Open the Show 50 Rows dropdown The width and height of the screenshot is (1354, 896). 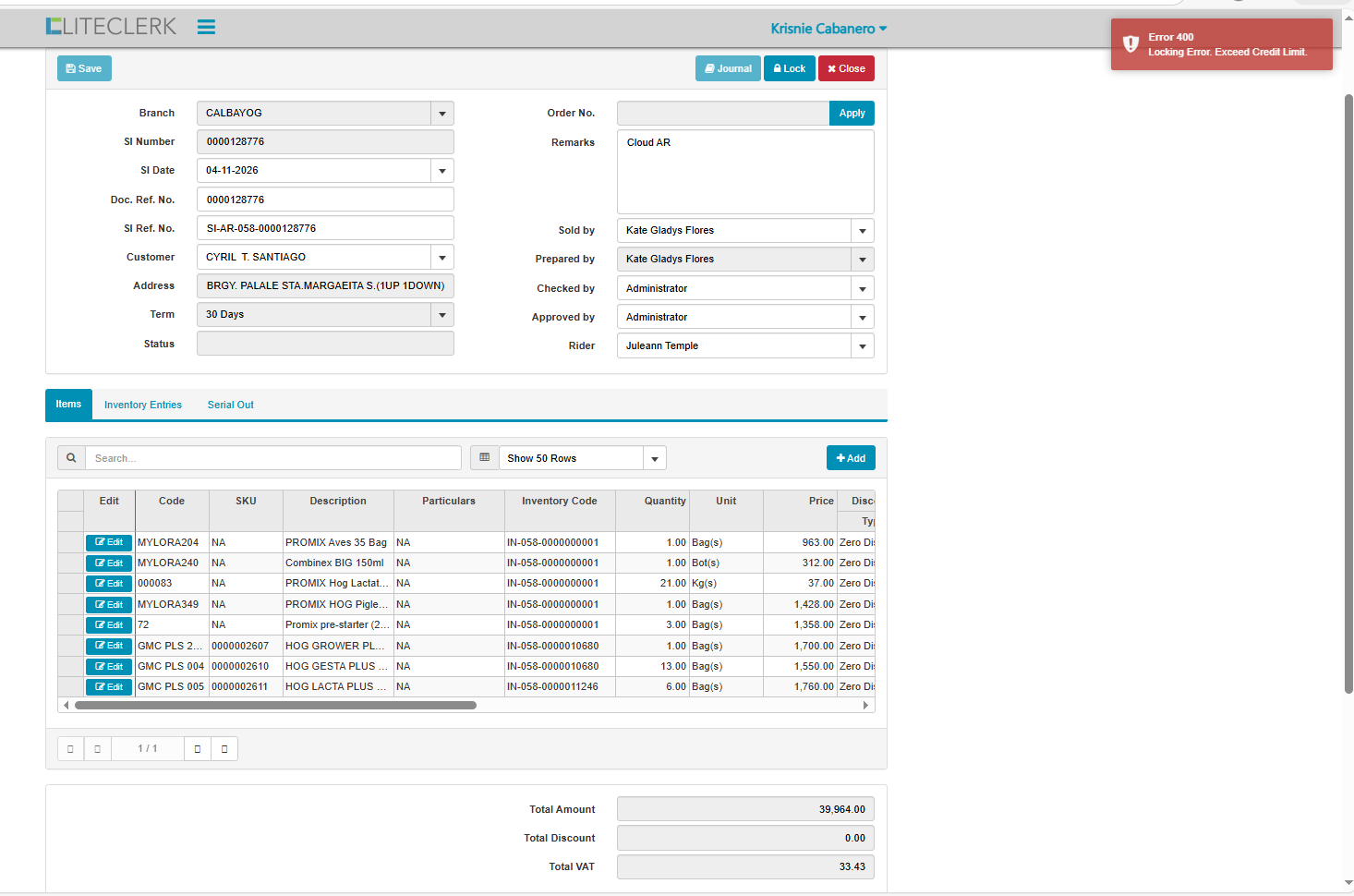[654, 458]
